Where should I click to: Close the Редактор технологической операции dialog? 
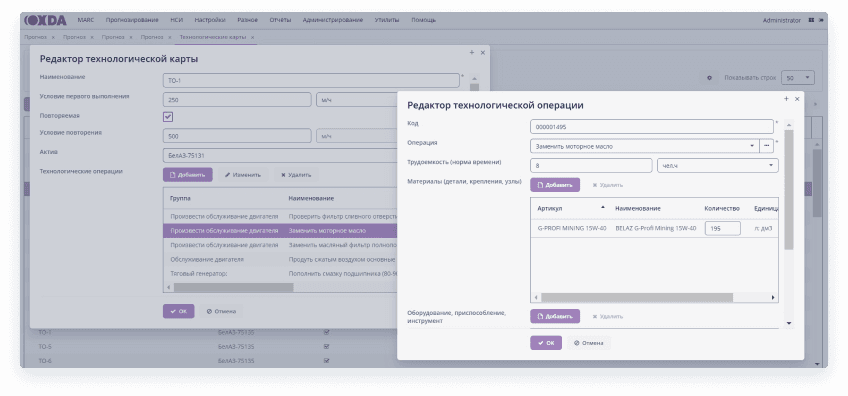[797, 99]
